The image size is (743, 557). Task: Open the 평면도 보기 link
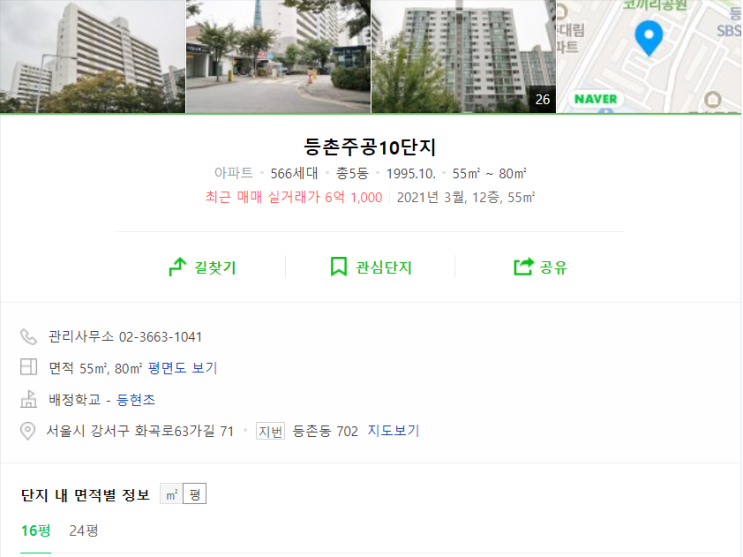pos(182,368)
